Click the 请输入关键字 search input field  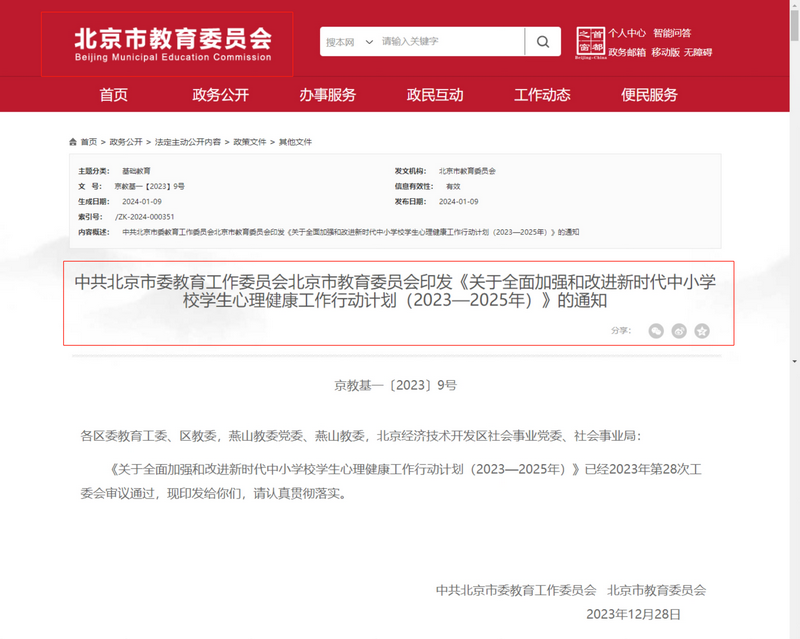click(450, 42)
